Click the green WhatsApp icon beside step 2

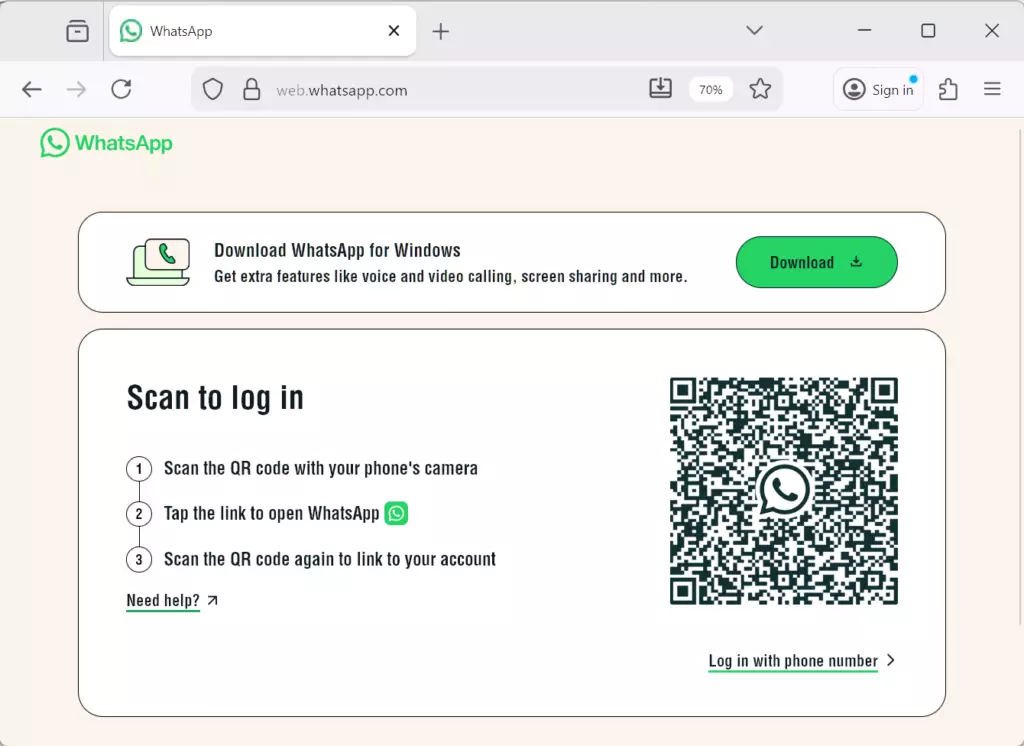coord(396,513)
